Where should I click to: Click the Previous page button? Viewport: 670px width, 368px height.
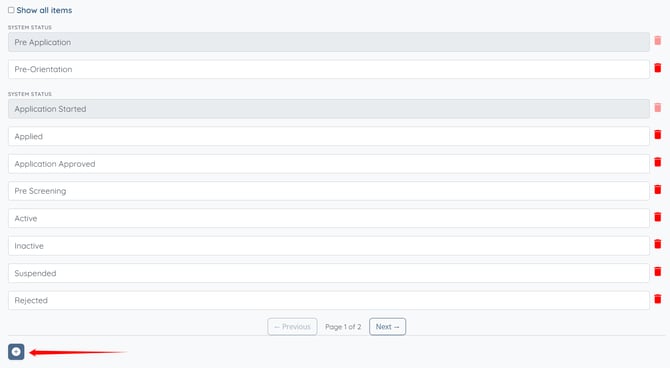[292, 327]
